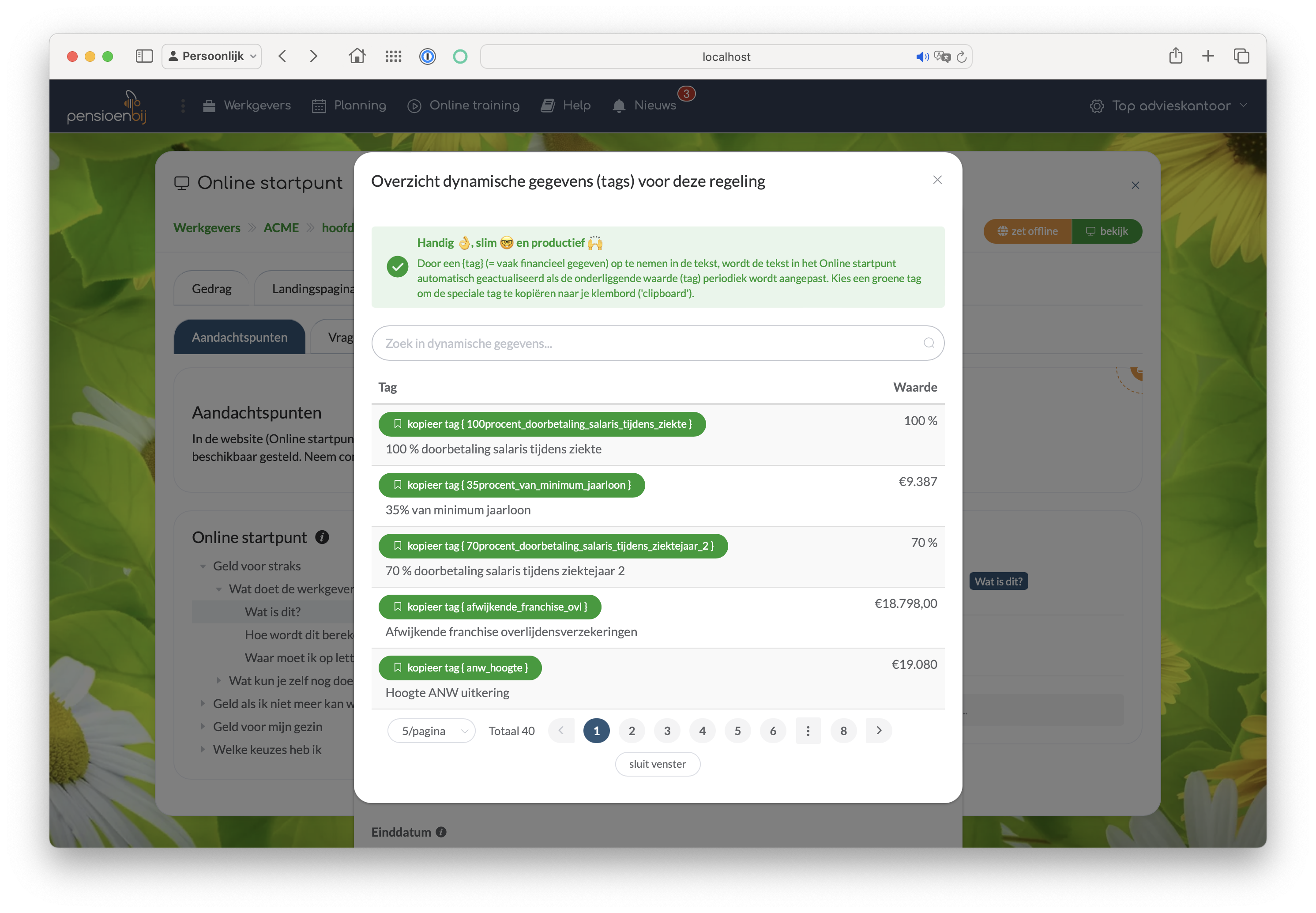This screenshot has height=913, width=1316.
Task: Copy tag 100procent_doorbetaling_salaris_tijdens_ziekte
Action: 542,424
